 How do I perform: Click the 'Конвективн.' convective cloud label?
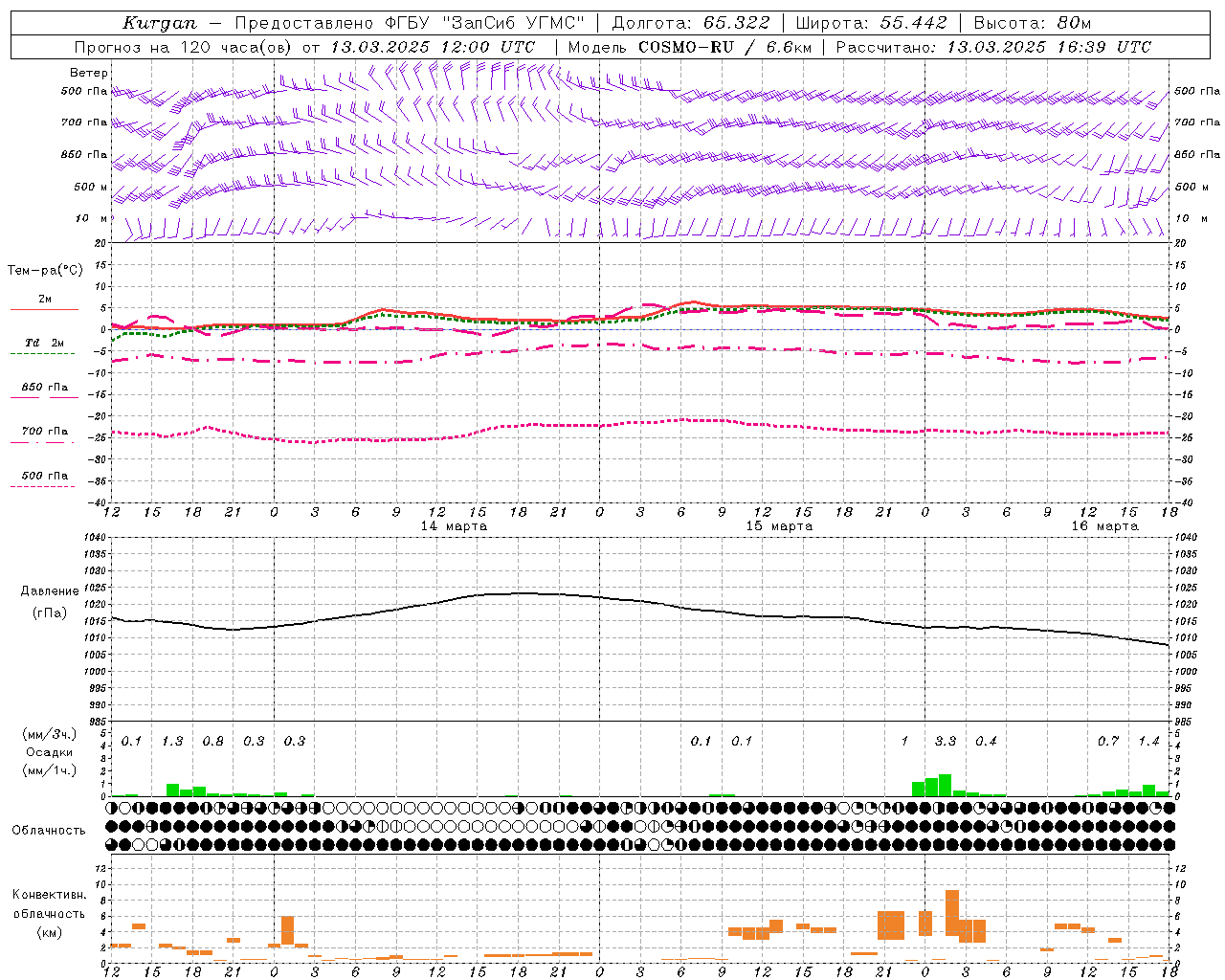[49, 895]
